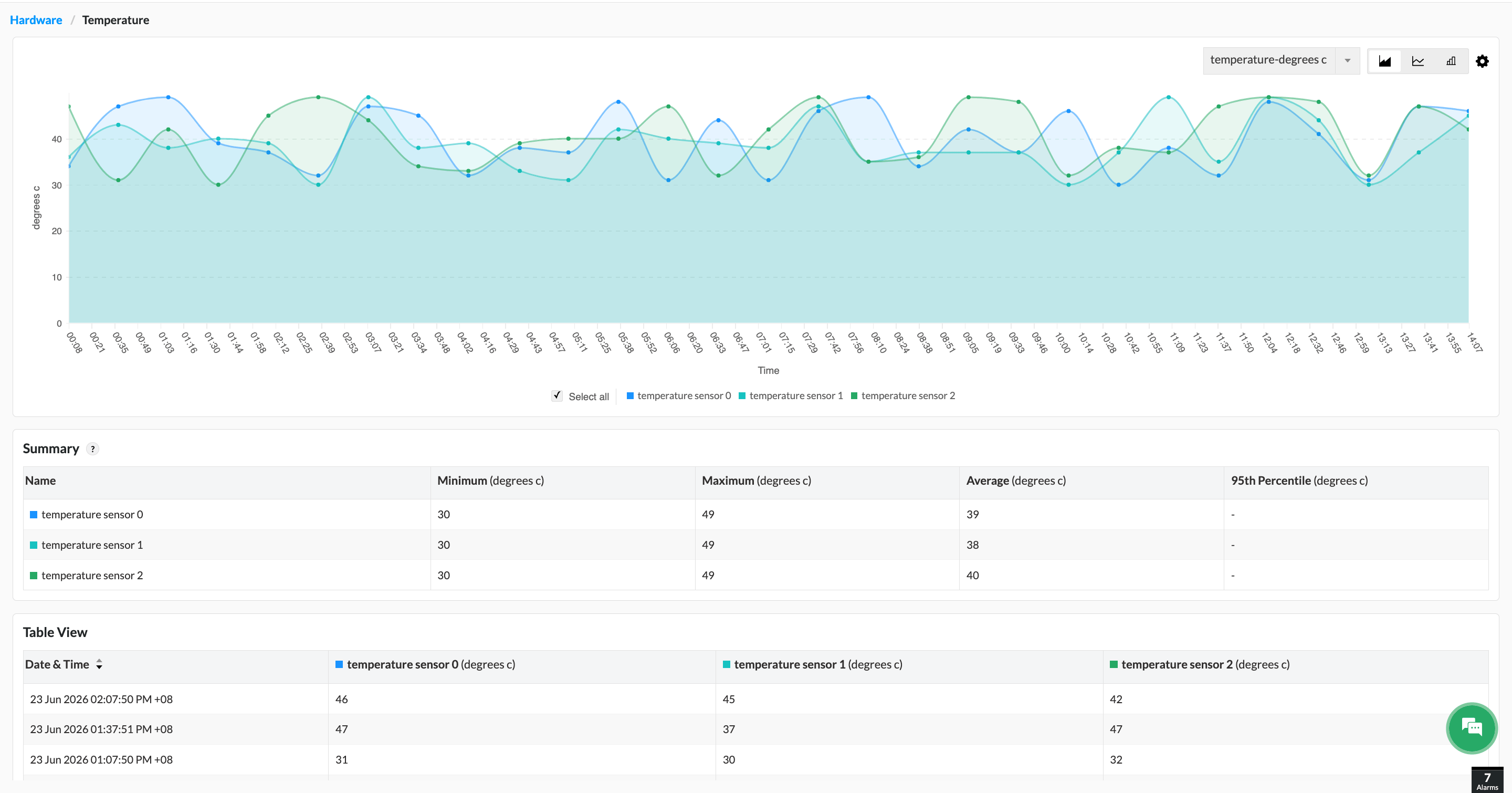Open the live chat bubble

point(1472,728)
